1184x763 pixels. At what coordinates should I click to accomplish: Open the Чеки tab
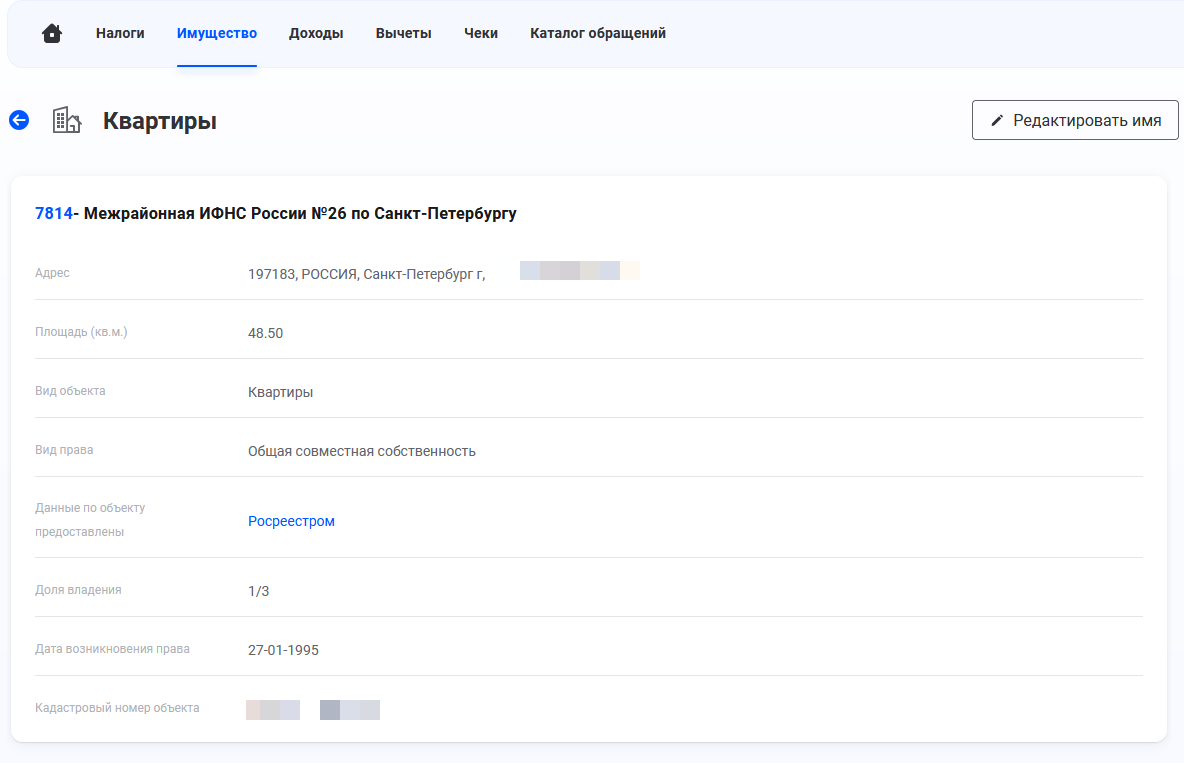pyautogui.click(x=481, y=34)
